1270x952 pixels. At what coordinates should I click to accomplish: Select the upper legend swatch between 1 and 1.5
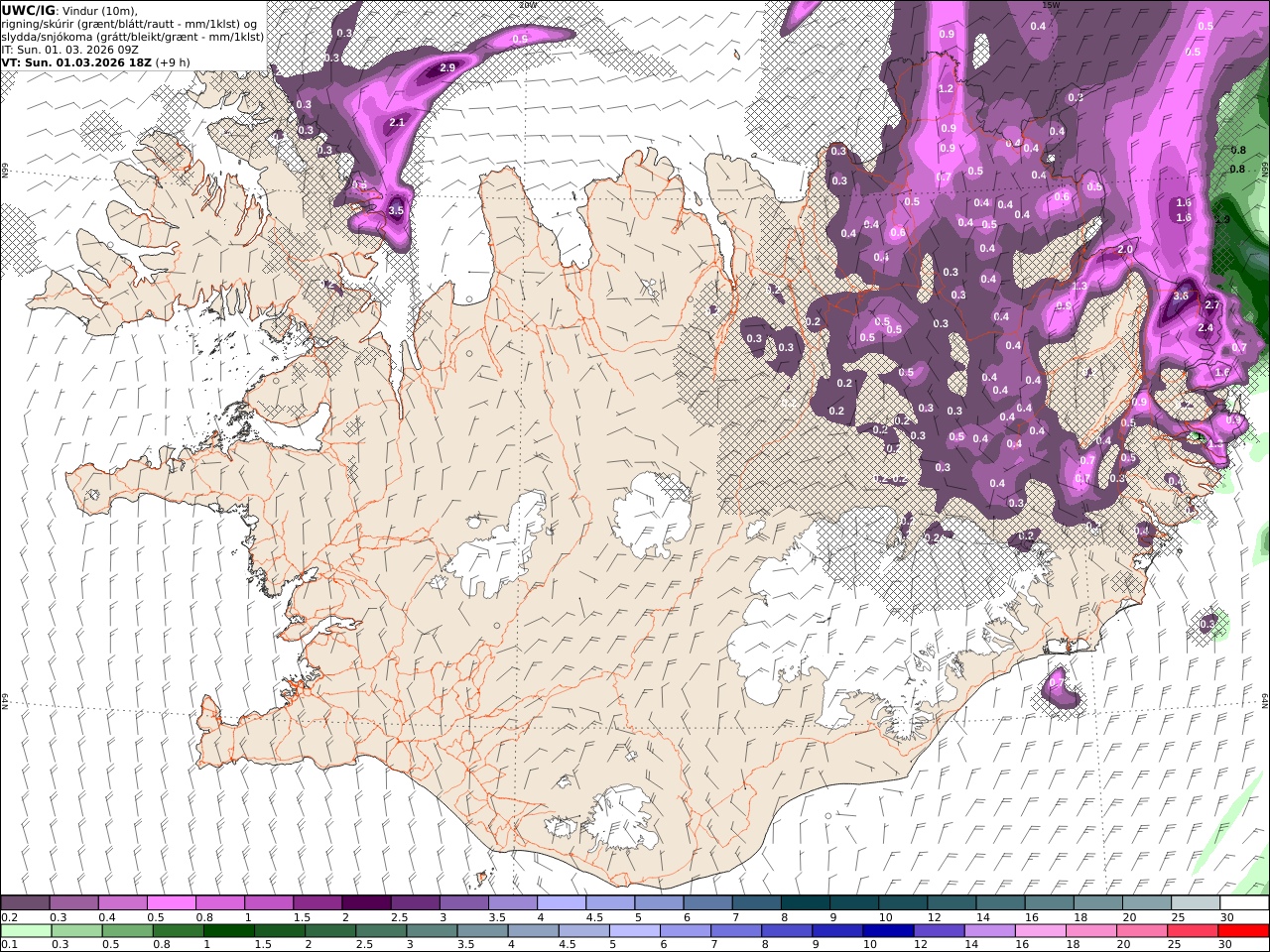(x=268, y=903)
